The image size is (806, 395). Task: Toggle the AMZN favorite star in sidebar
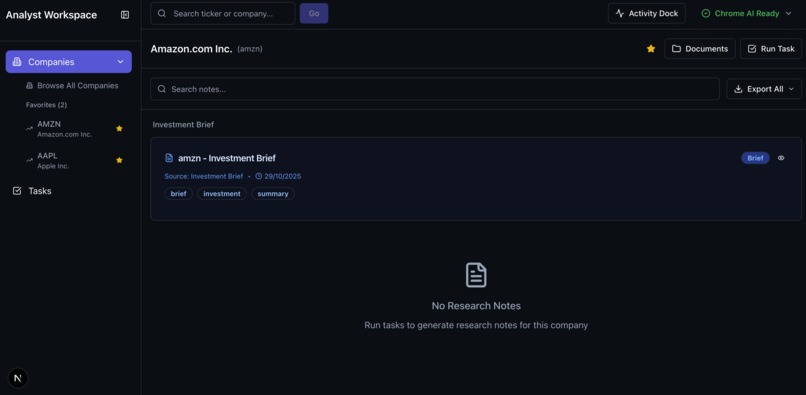coord(119,129)
